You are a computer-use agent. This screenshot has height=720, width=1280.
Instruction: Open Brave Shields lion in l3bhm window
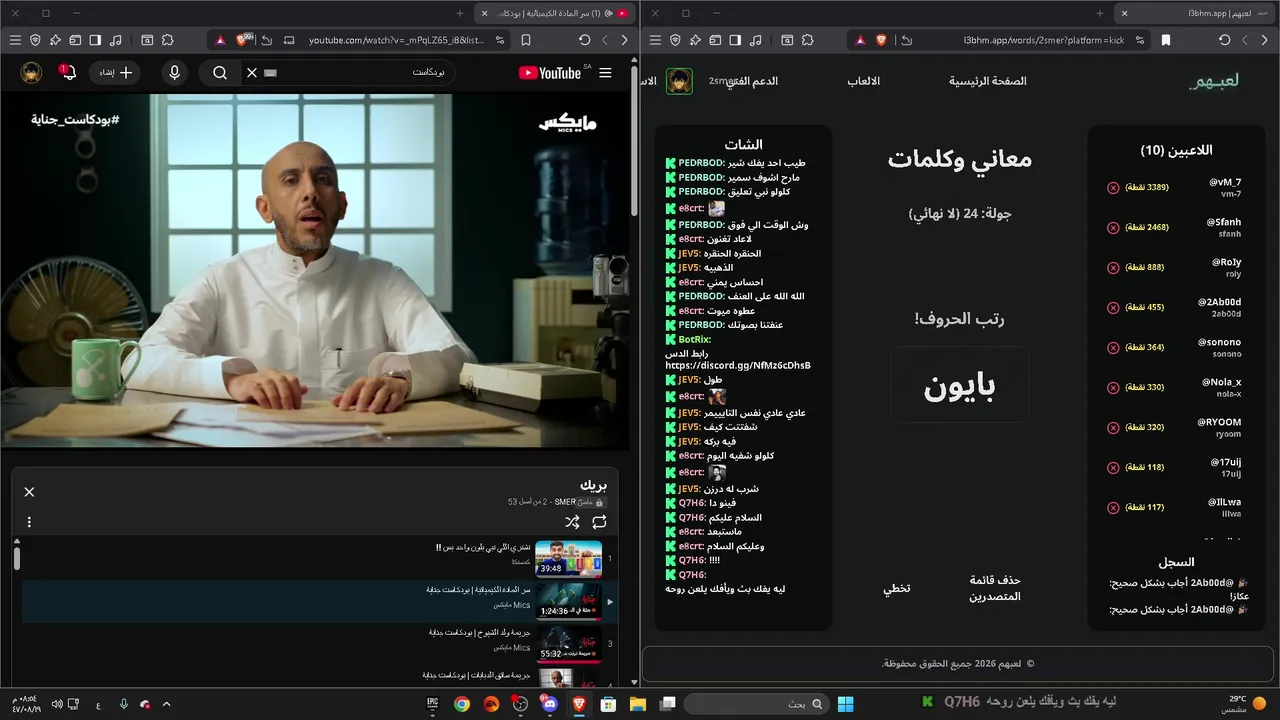[x=881, y=40]
